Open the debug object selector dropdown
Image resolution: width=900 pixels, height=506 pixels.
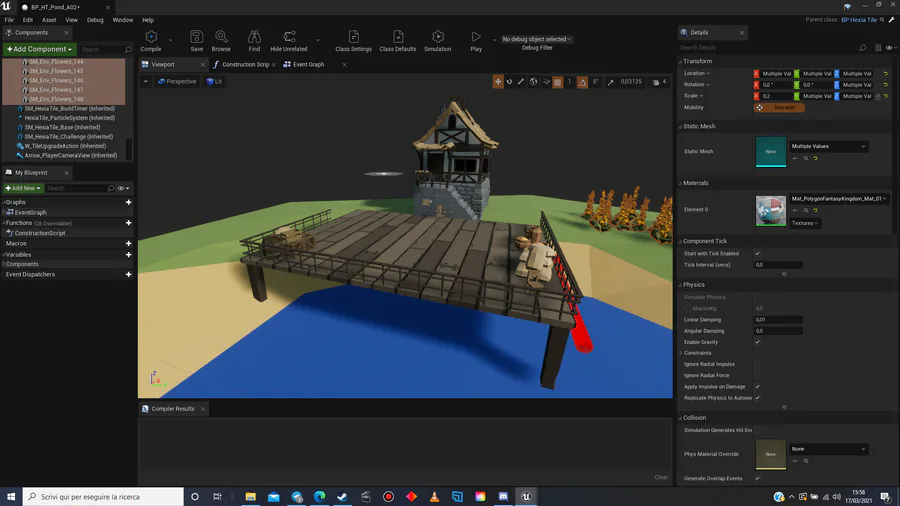point(537,39)
